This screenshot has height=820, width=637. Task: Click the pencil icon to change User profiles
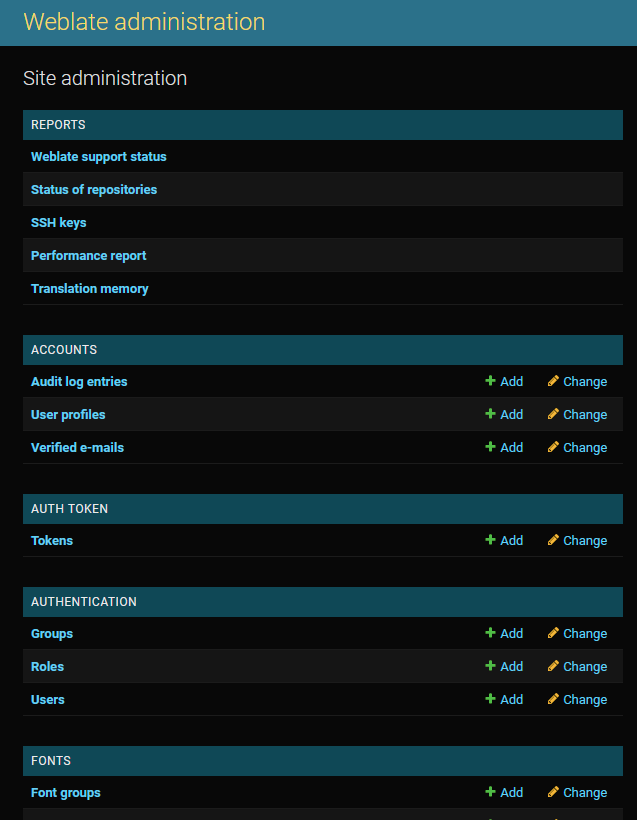pyautogui.click(x=552, y=414)
